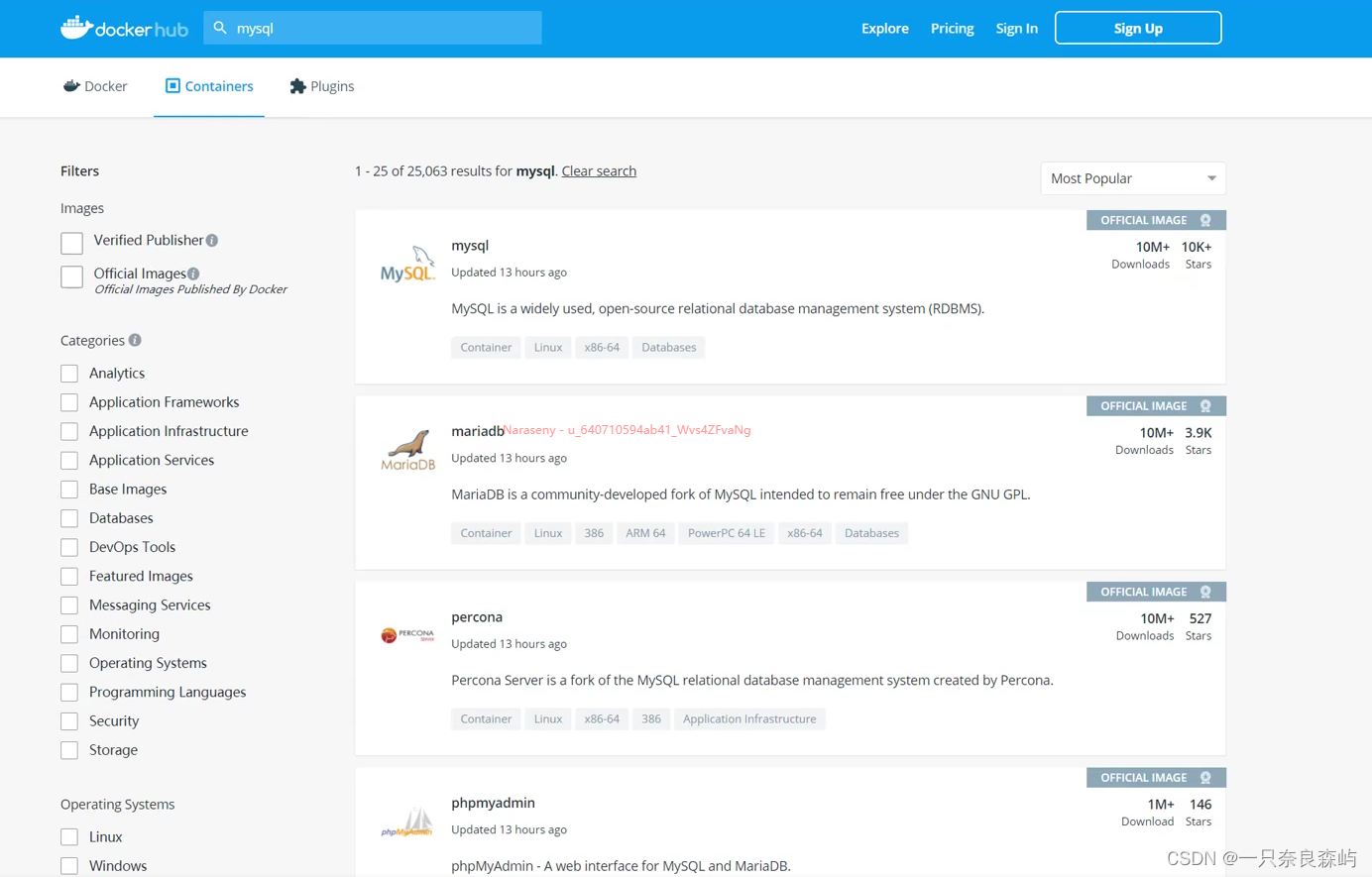Open the percona image result

[477, 616]
